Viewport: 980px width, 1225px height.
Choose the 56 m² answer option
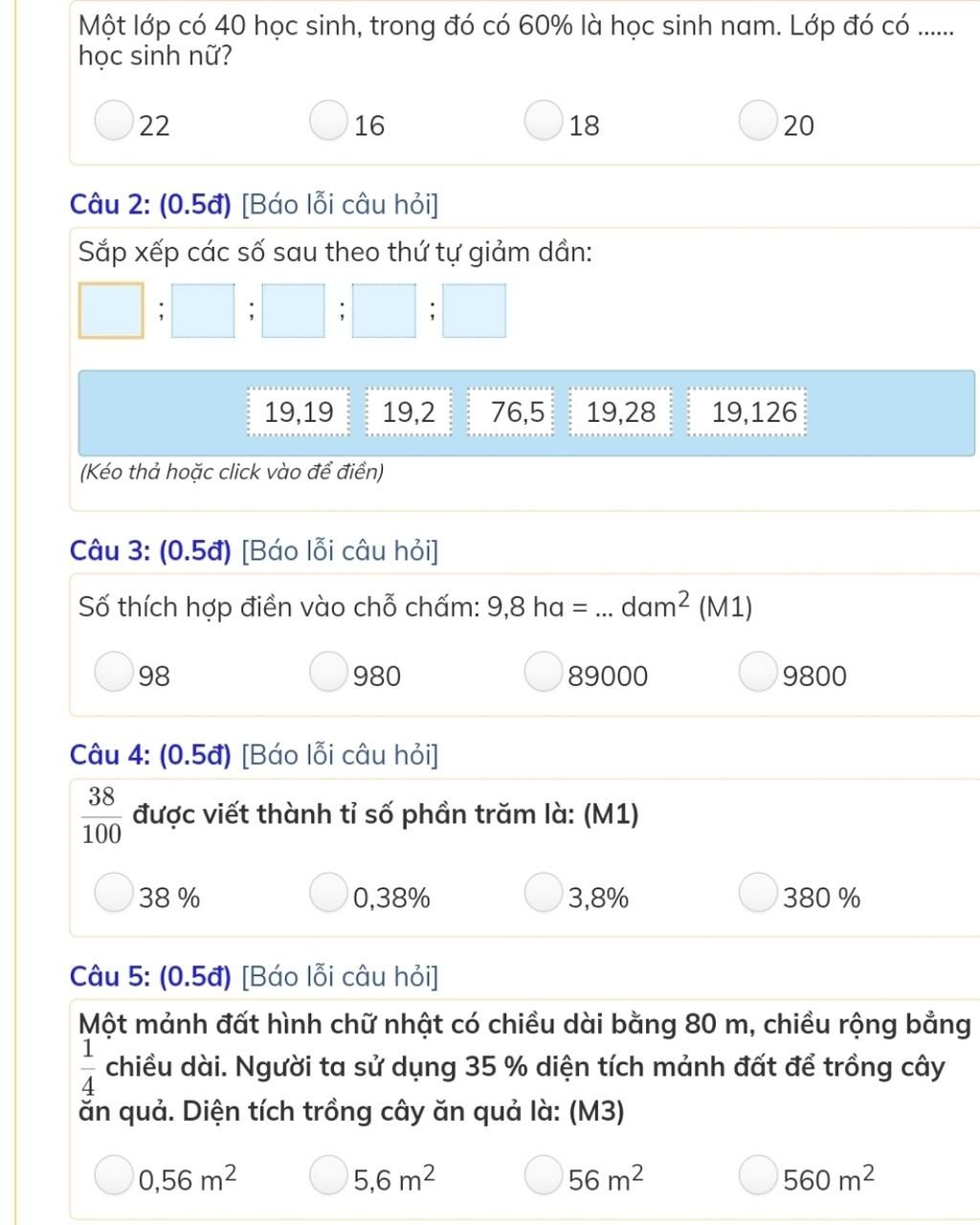click(x=543, y=1176)
